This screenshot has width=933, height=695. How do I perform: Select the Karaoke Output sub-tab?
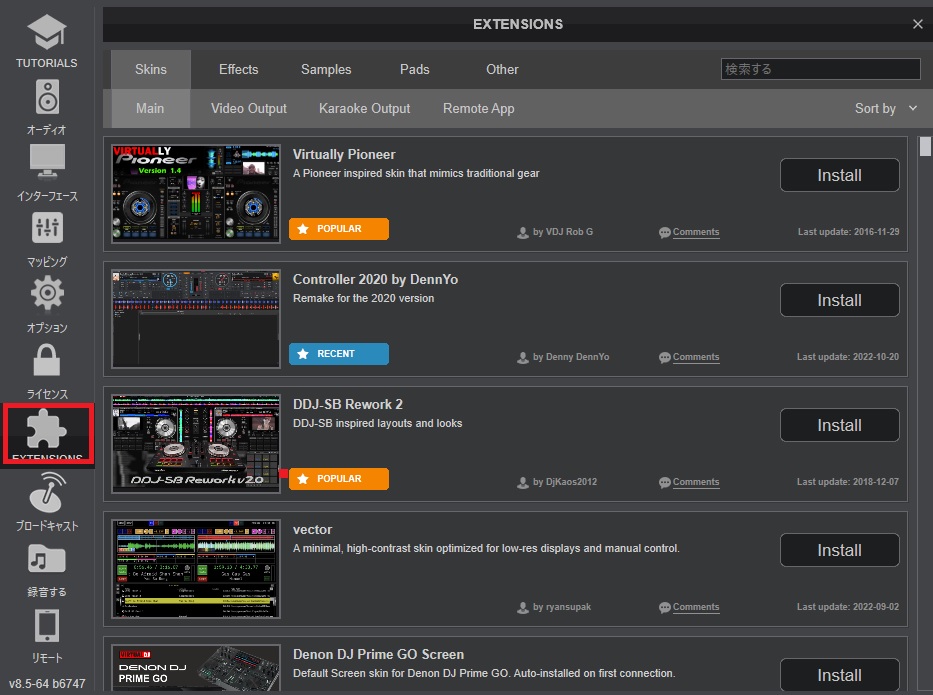point(364,108)
